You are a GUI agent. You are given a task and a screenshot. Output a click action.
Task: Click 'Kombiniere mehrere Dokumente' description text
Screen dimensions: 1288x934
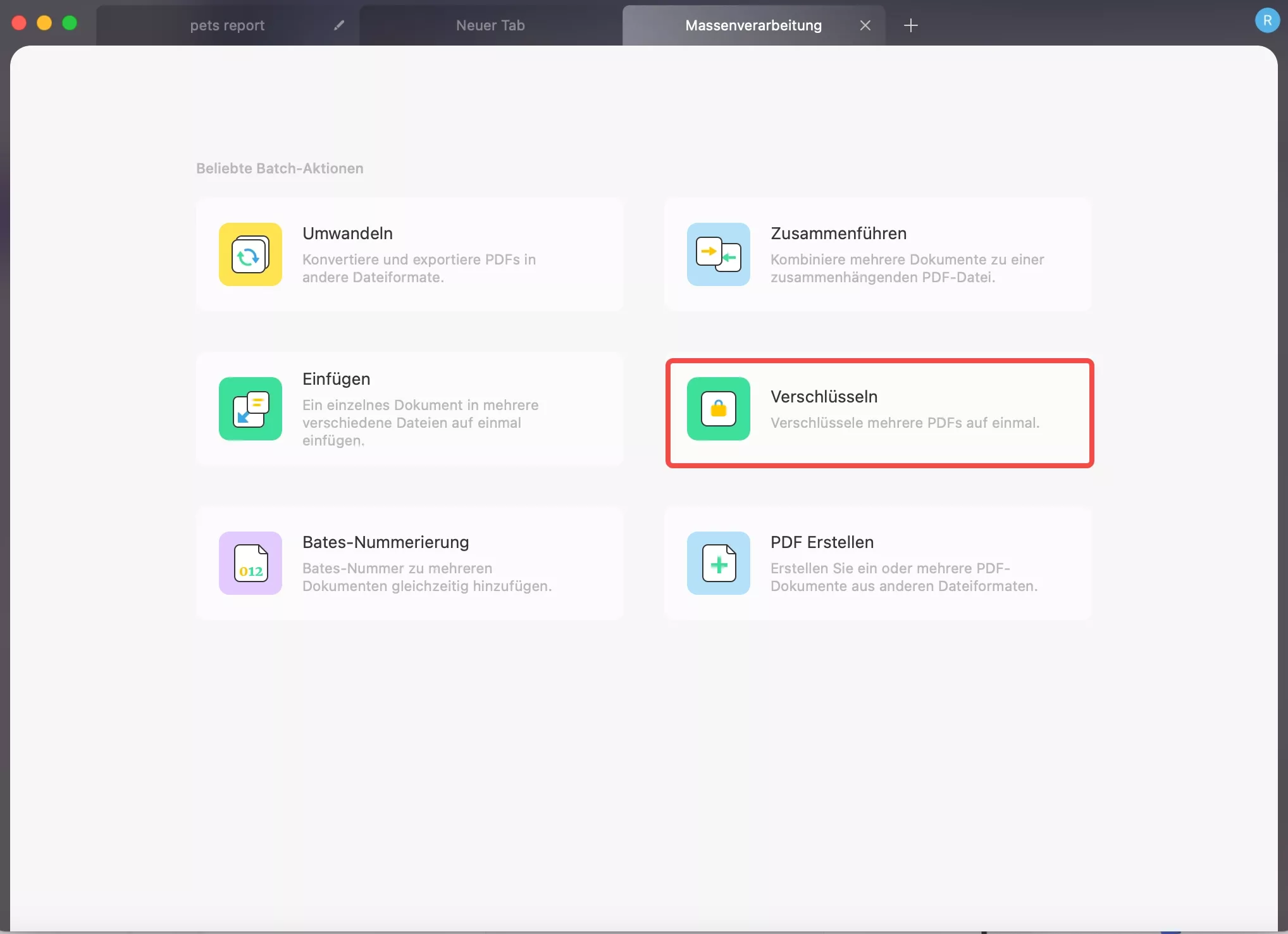[x=907, y=268]
